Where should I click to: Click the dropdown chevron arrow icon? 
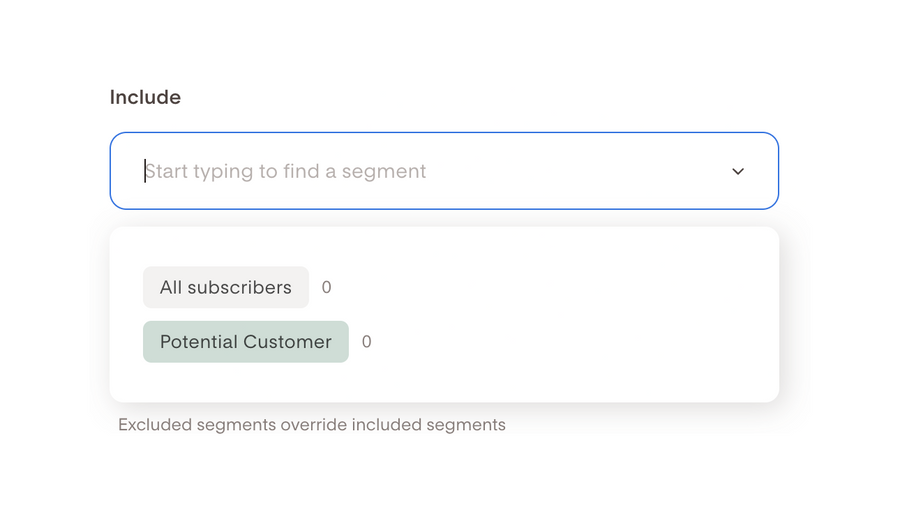click(738, 171)
